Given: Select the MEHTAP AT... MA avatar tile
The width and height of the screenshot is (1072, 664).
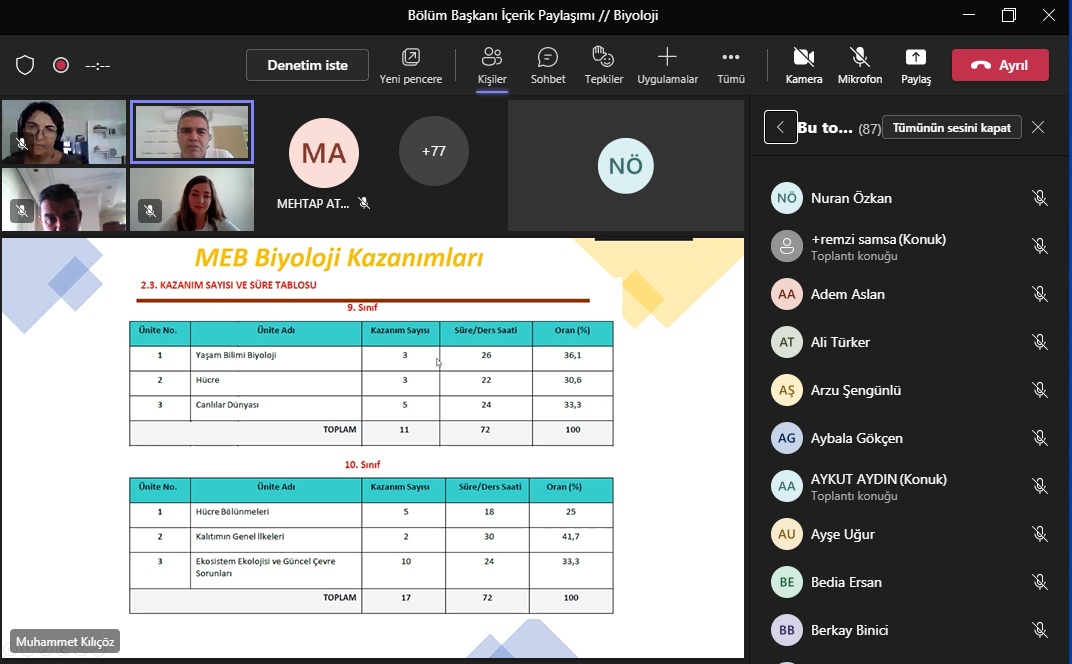Looking at the screenshot, I should 323,152.
